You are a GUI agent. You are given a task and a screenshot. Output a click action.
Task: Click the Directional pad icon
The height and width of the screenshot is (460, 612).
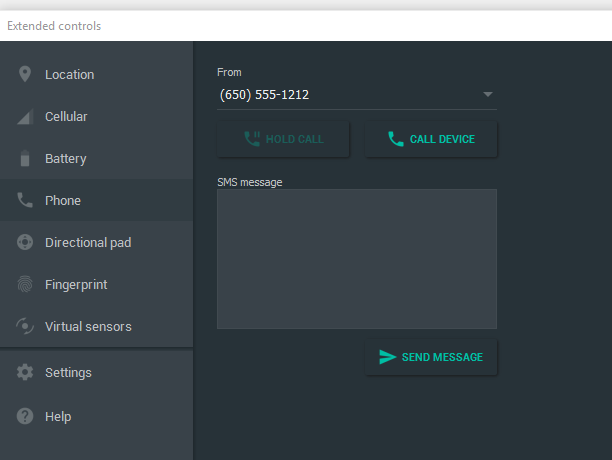point(25,242)
